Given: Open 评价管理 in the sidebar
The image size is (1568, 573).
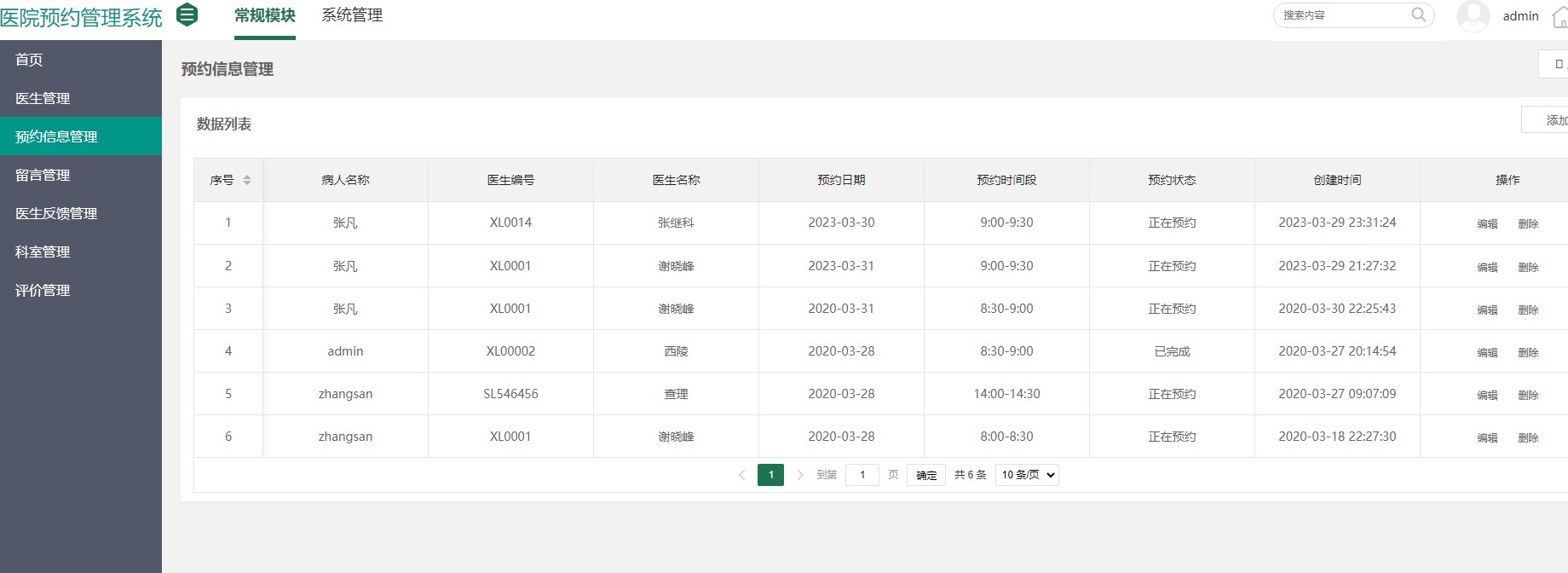Looking at the screenshot, I should pos(81,290).
